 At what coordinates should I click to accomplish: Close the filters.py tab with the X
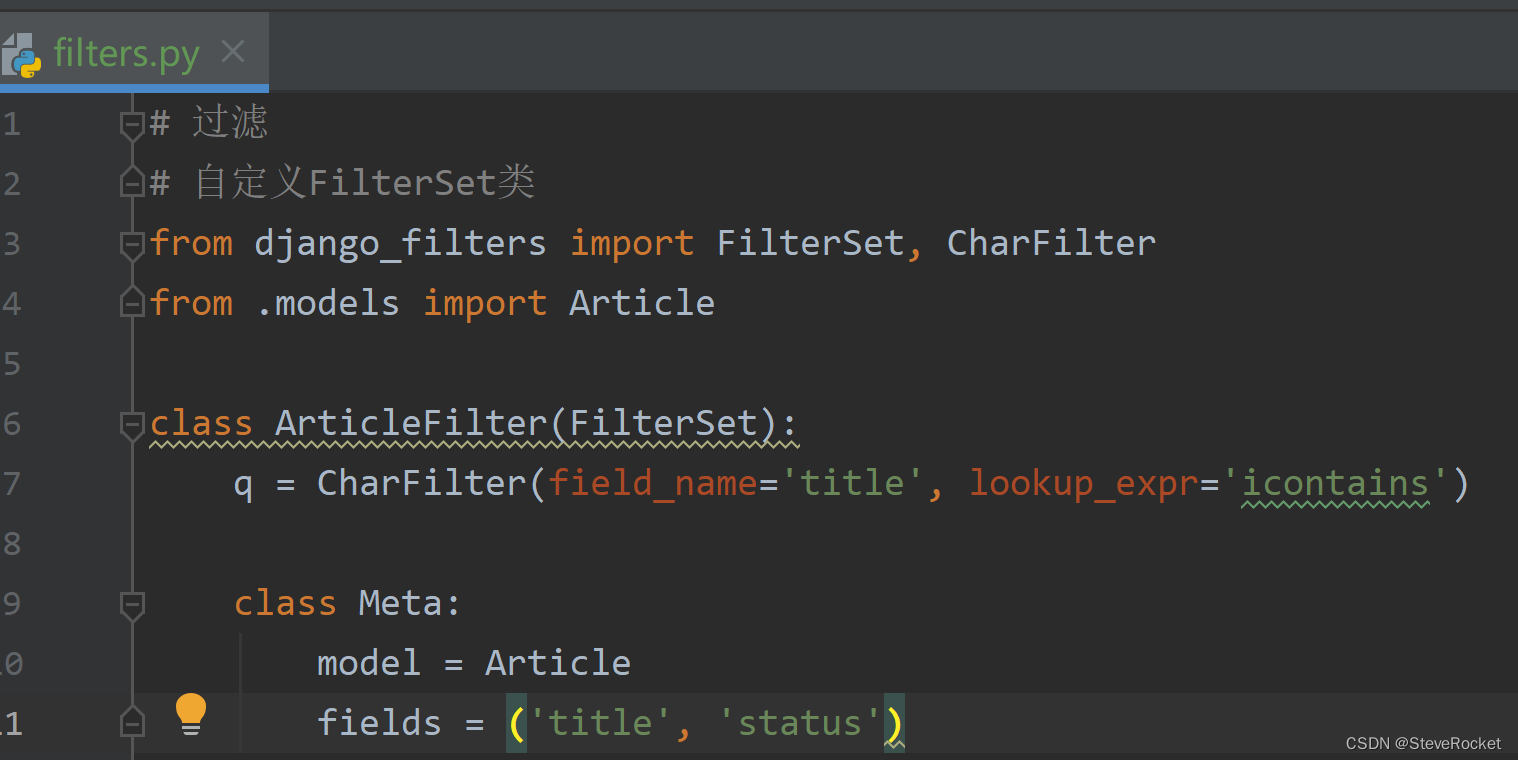pos(232,53)
